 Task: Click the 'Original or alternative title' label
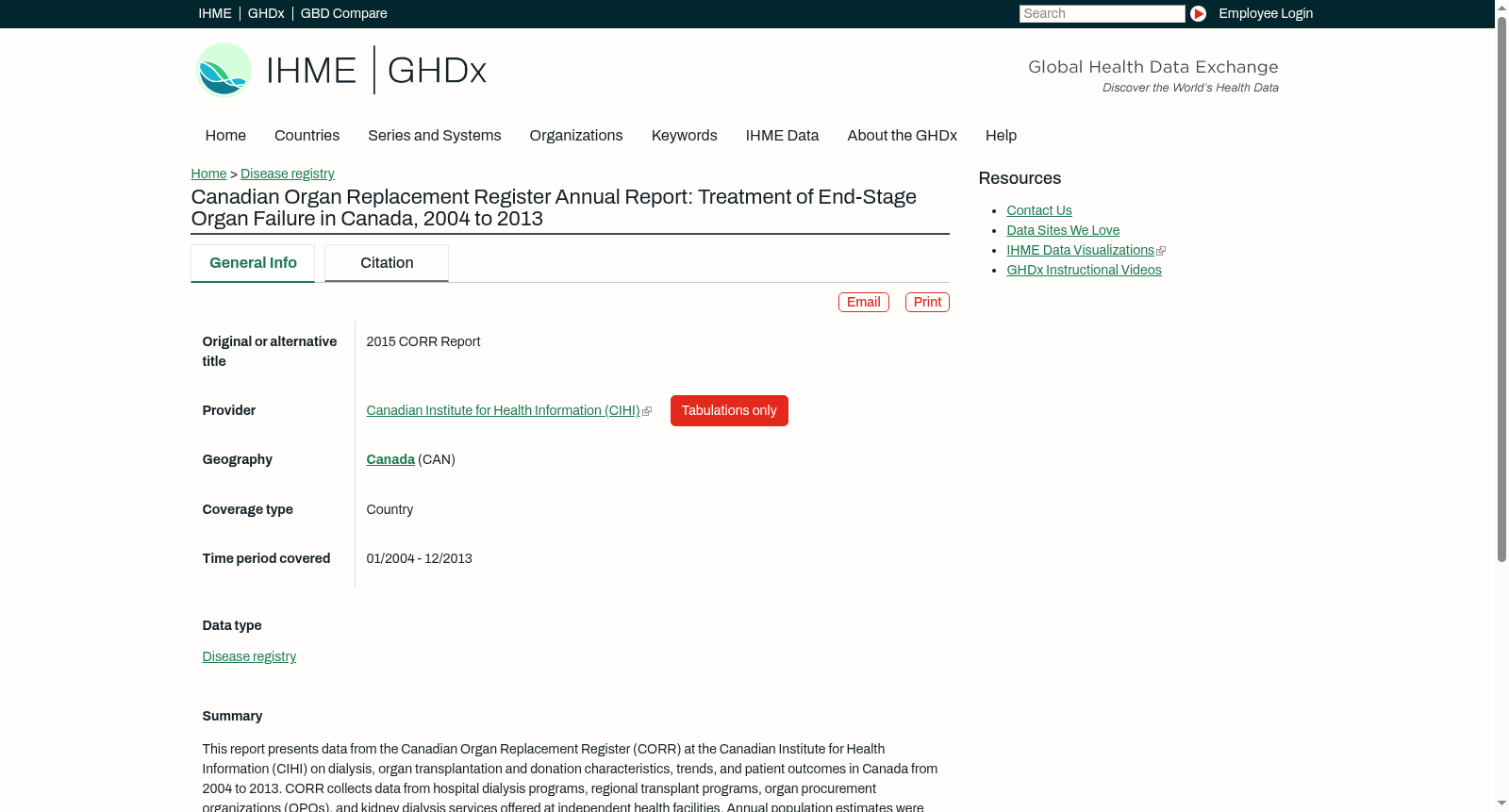[270, 351]
